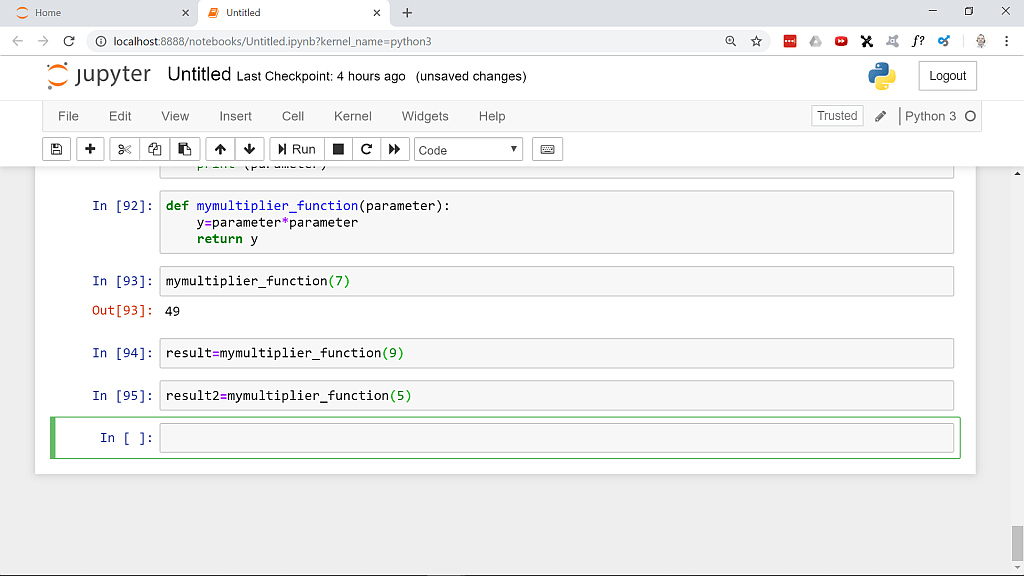Click cell containing mymultiplier_function(7)
Viewport: 1024px width, 576px height.
coord(556,281)
